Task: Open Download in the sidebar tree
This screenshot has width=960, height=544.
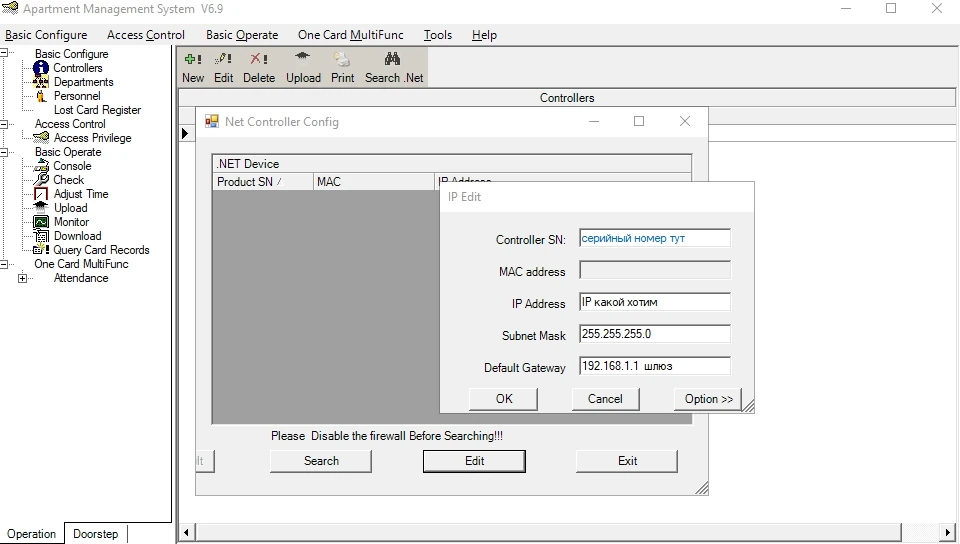Action: 78,236
